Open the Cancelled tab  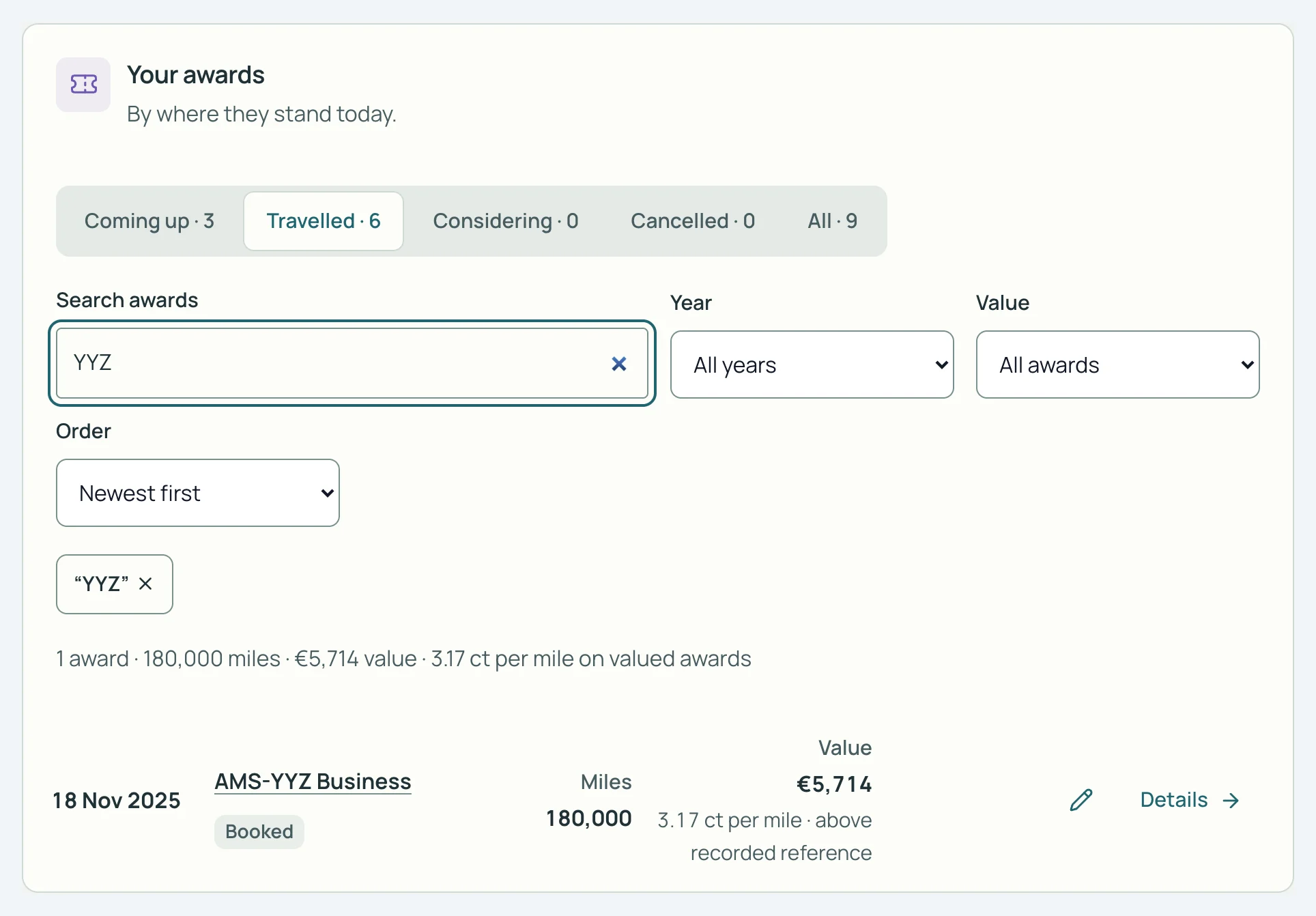693,221
